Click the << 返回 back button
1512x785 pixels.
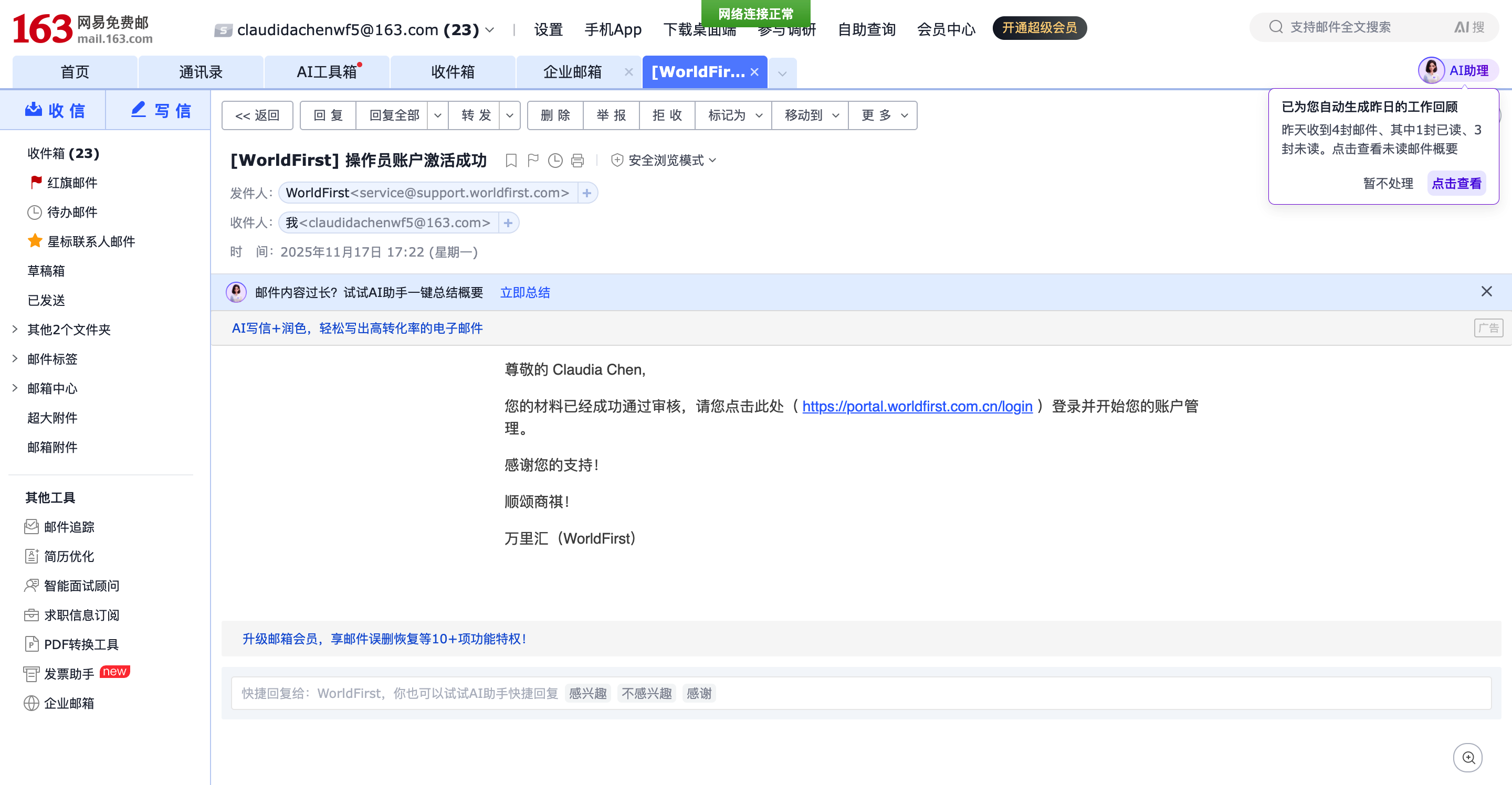(x=257, y=115)
